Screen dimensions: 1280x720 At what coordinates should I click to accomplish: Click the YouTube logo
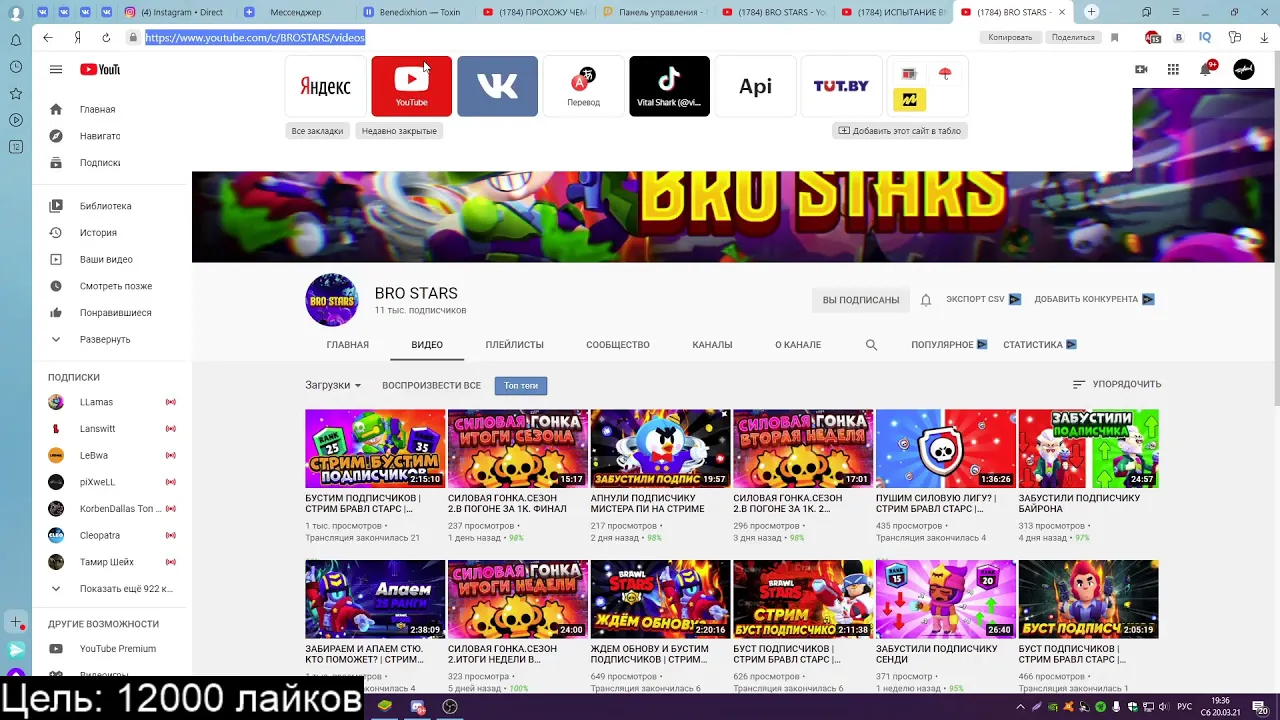[100, 70]
